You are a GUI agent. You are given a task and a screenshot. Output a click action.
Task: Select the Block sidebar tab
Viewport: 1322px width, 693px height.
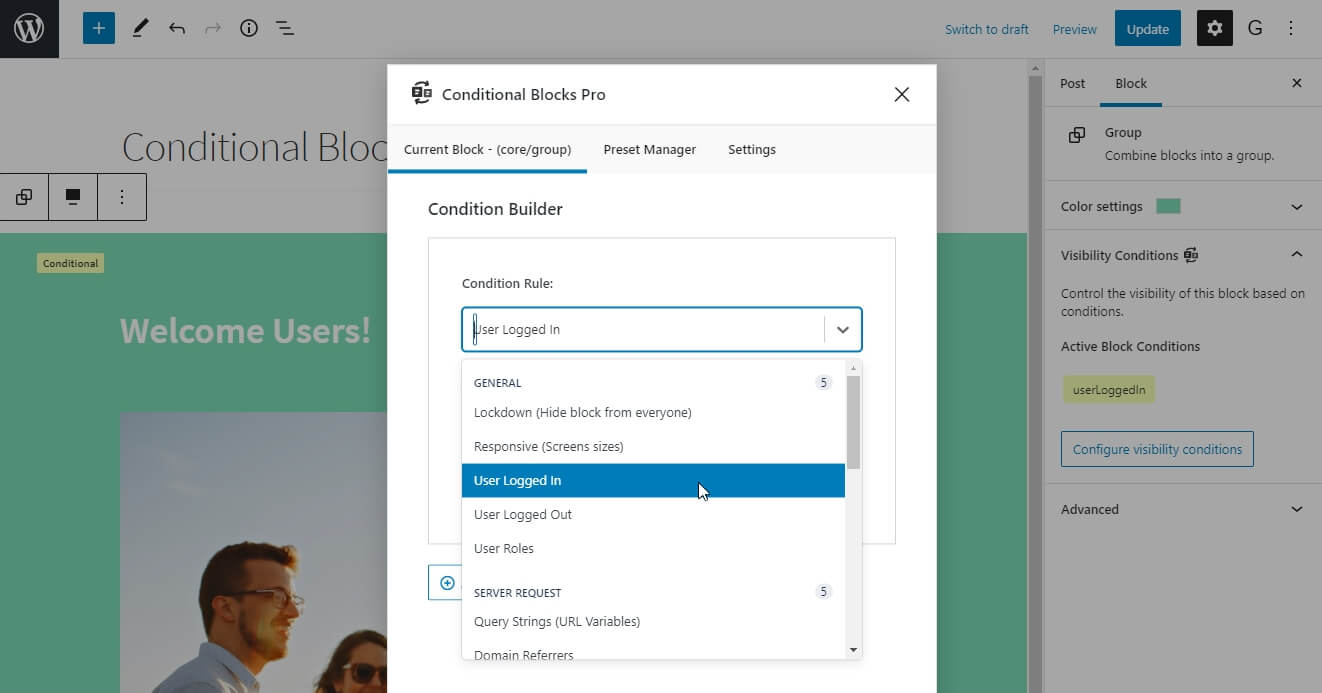click(x=1131, y=84)
